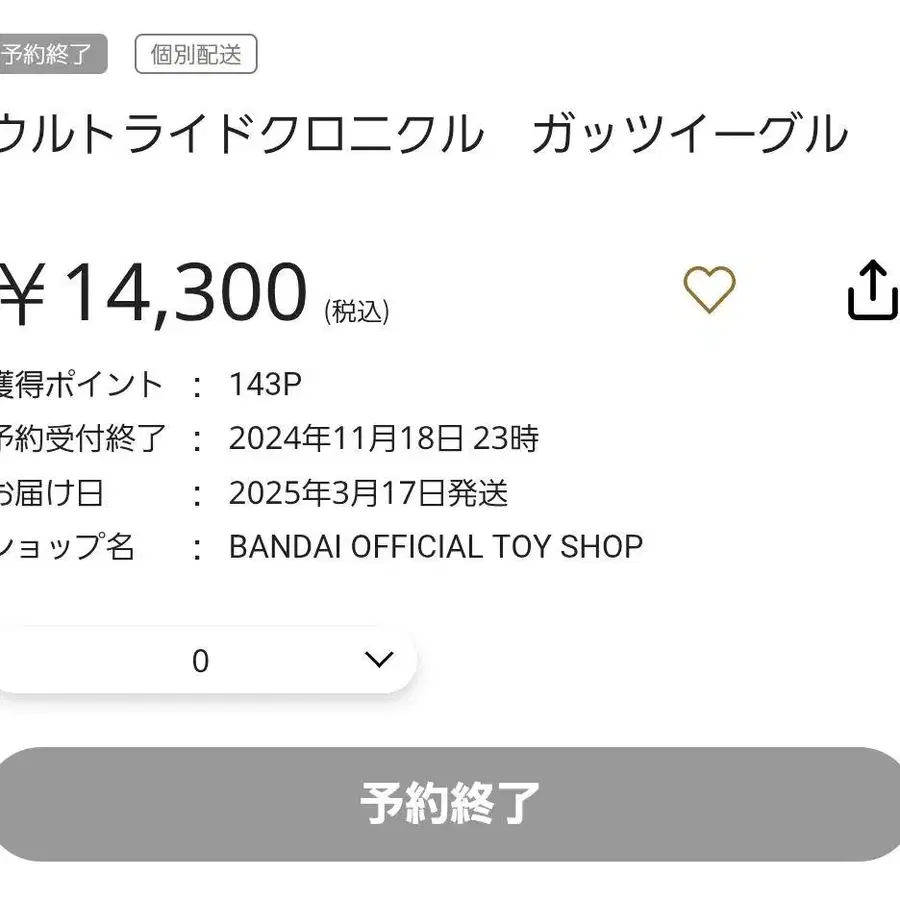The height and width of the screenshot is (900, 900).
Task: Click the yen symbol before price
Action: click(x=22, y=294)
